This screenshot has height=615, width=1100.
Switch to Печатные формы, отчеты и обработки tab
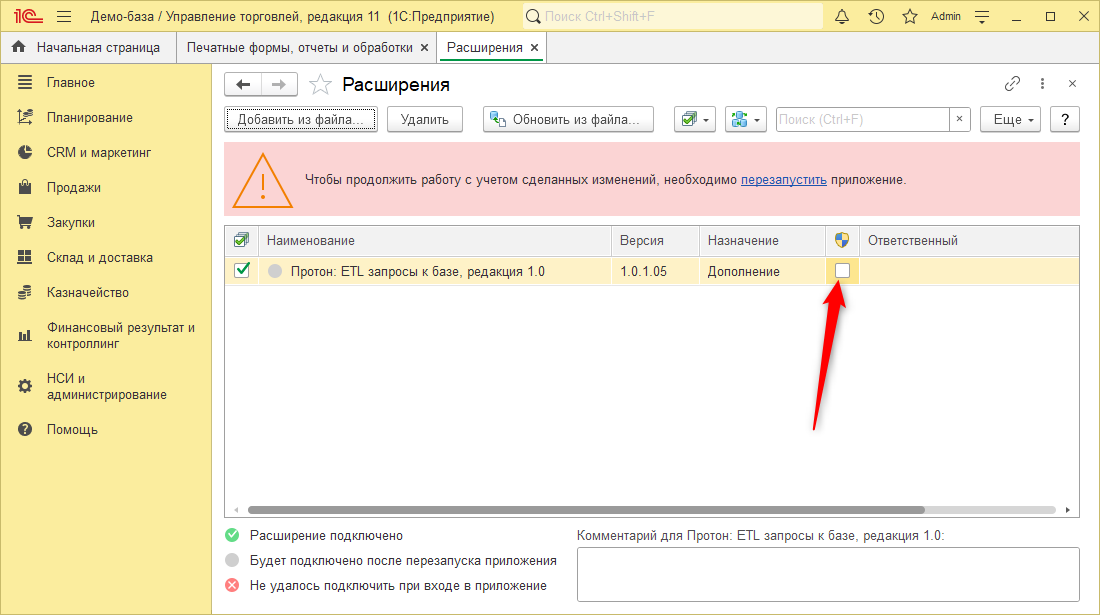click(300, 48)
